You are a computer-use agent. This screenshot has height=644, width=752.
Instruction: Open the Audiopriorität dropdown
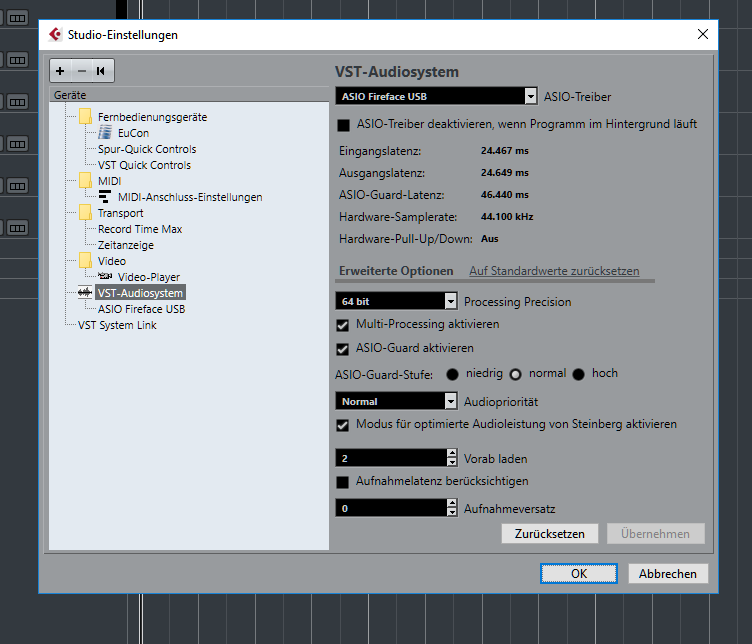pyautogui.click(x=450, y=401)
